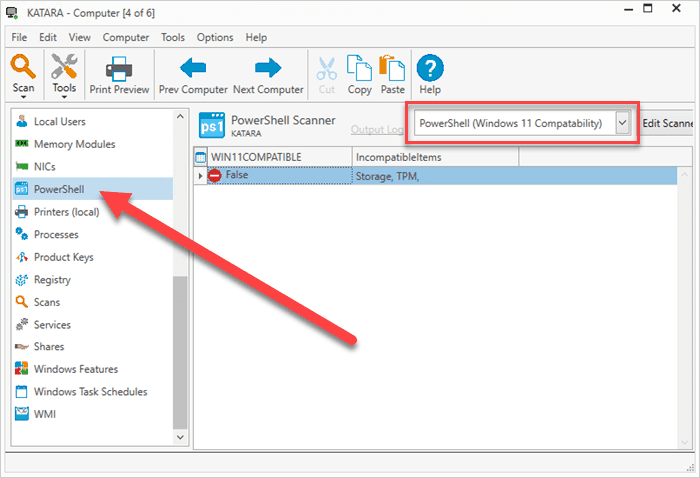Click results grid scroll down arrow
The image size is (700, 478).
[684, 442]
